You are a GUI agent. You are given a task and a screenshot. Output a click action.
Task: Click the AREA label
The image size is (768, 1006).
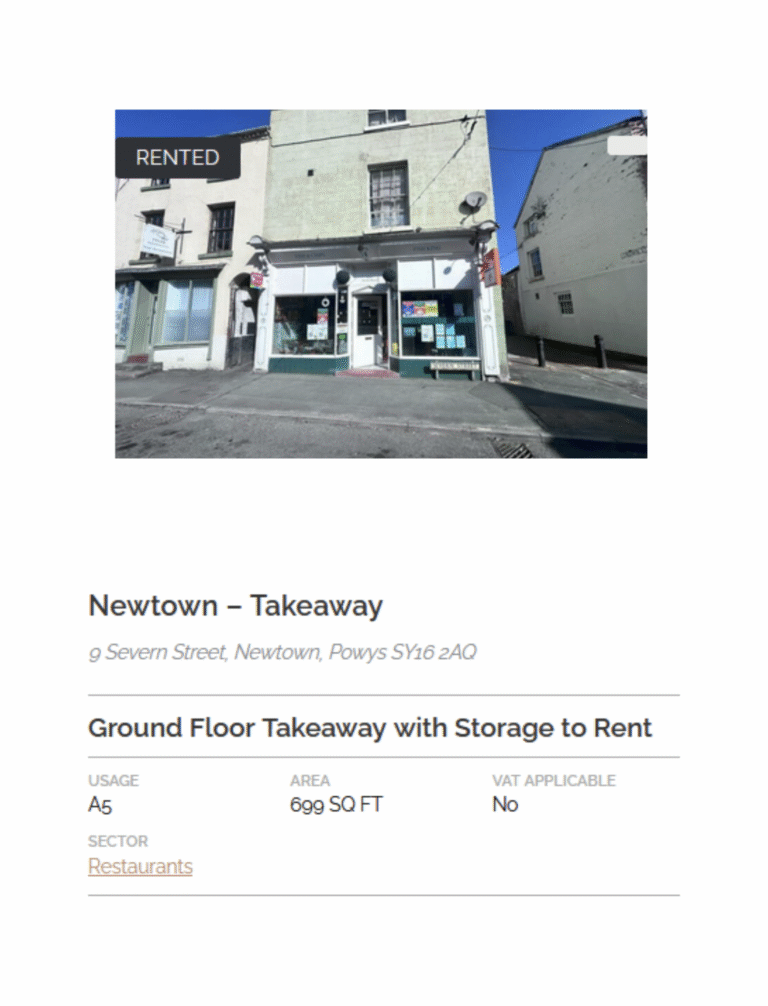point(310,781)
